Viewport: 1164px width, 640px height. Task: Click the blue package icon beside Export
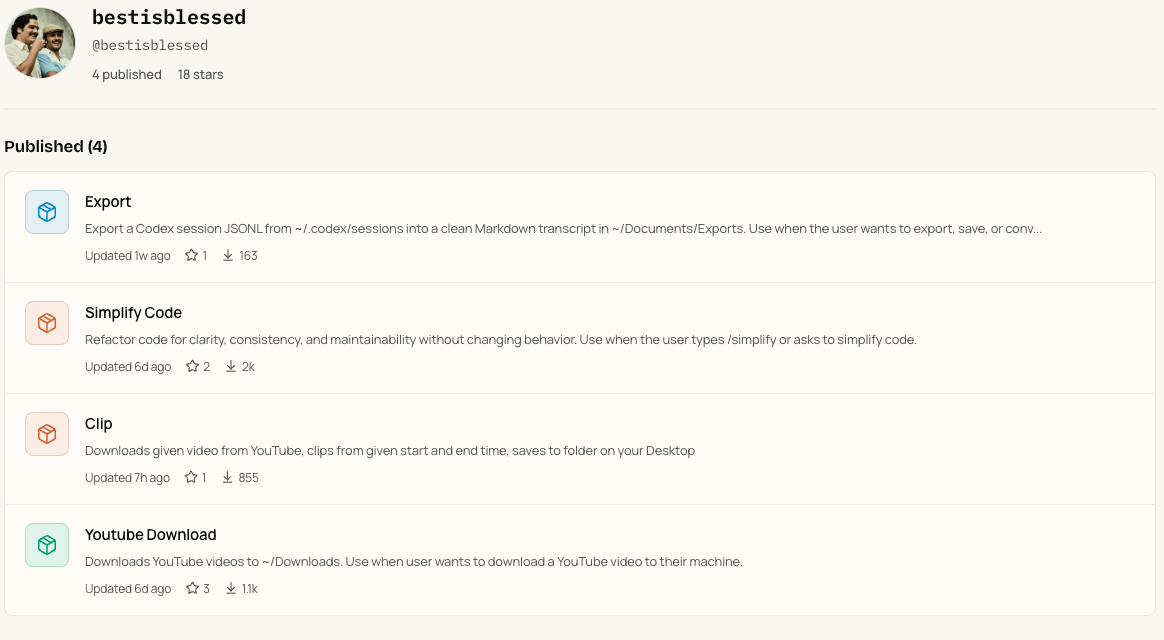[47, 212]
